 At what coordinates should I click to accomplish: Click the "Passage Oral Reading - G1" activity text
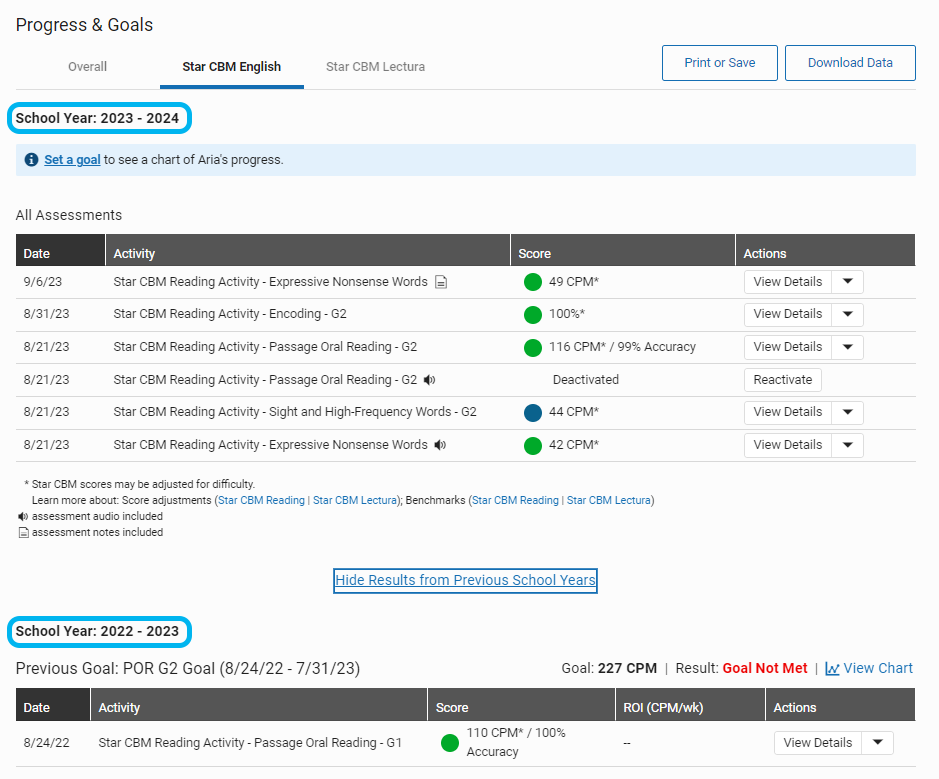click(x=328, y=742)
